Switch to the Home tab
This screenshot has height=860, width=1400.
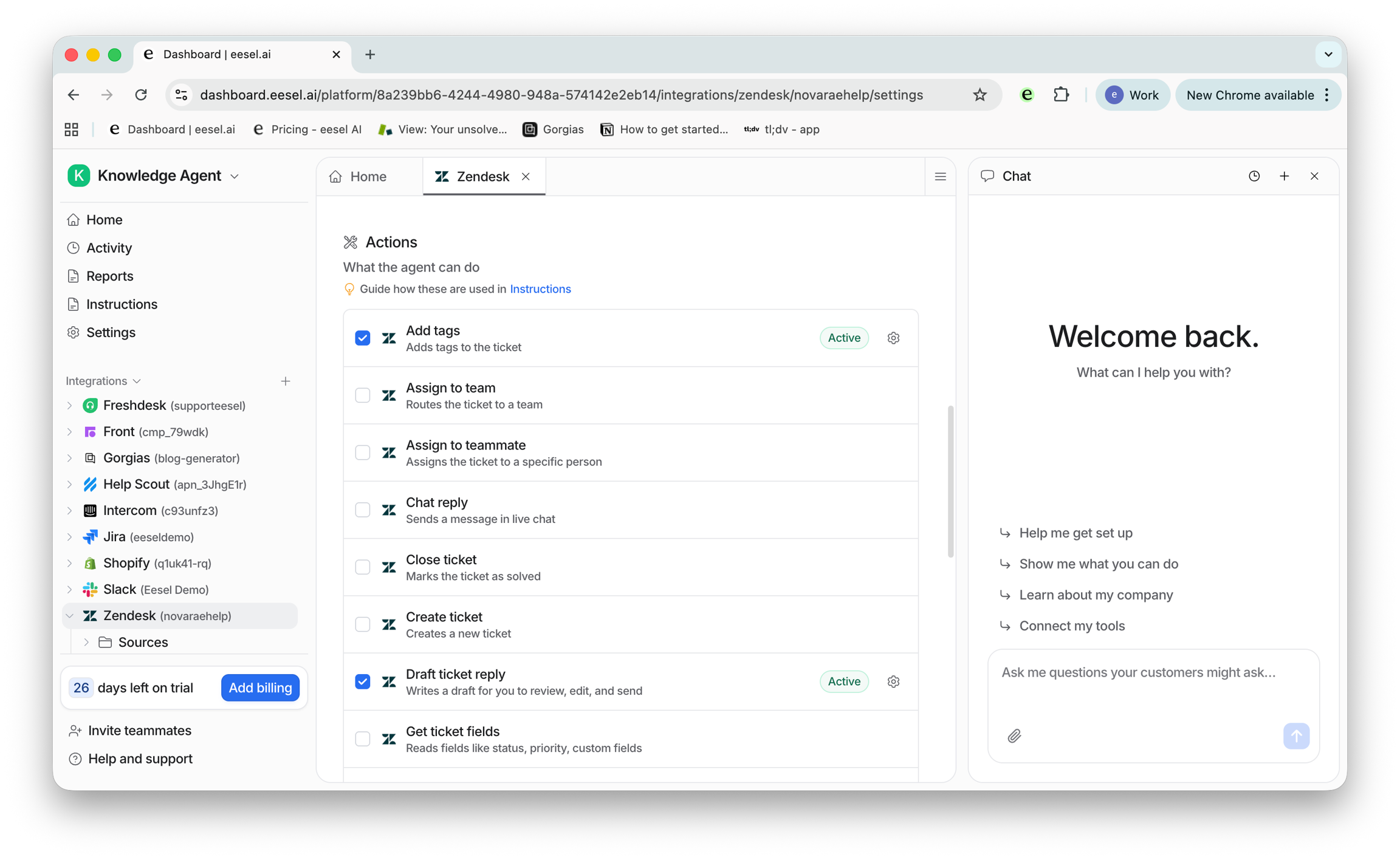pyautogui.click(x=369, y=176)
